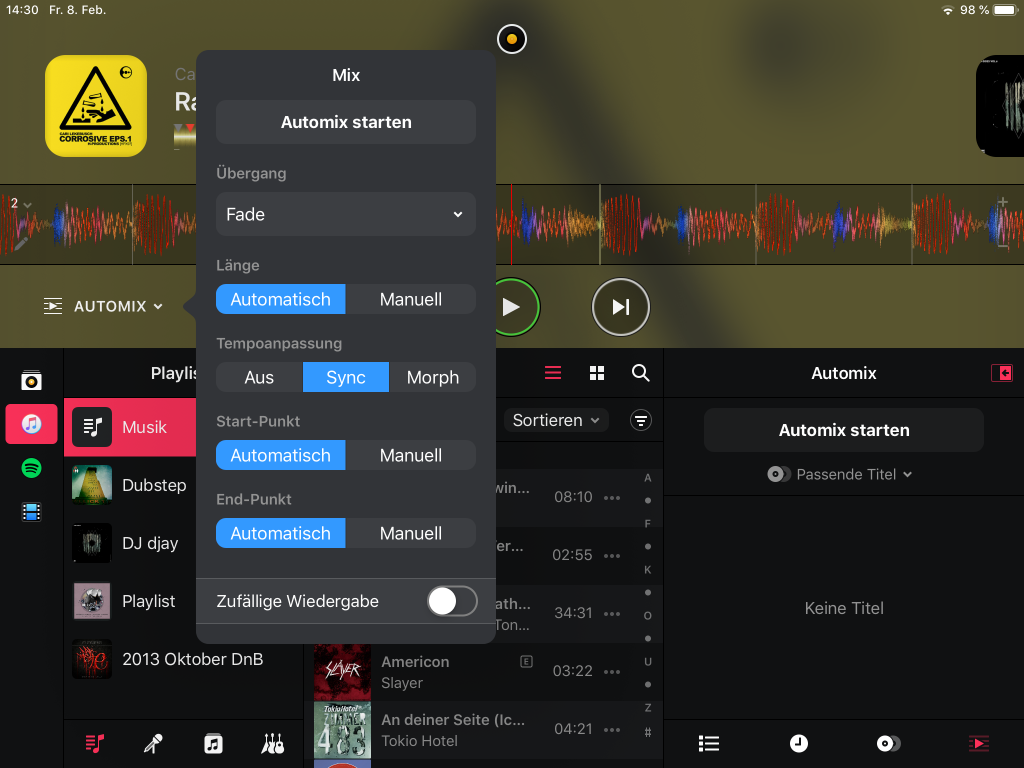Viewport: 1024px width, 768px height.
Task: Select the Apple Music library icon
Action: point(31,424)
